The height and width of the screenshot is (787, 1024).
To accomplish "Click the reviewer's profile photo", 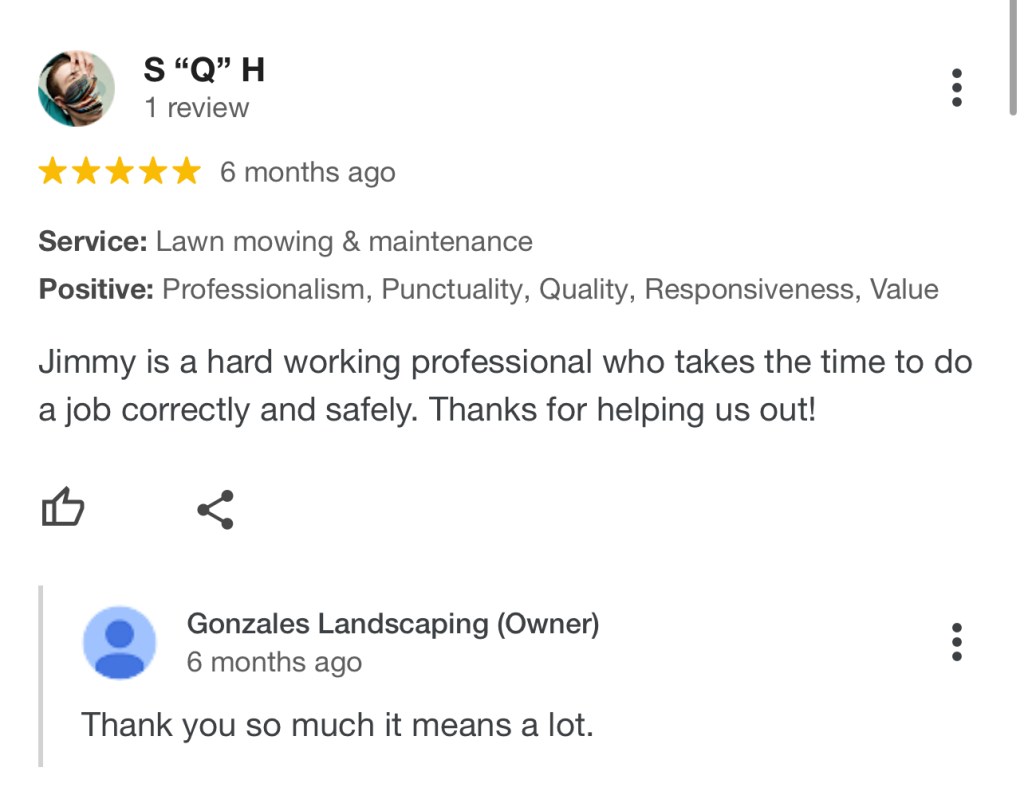I will click(76, 88).
